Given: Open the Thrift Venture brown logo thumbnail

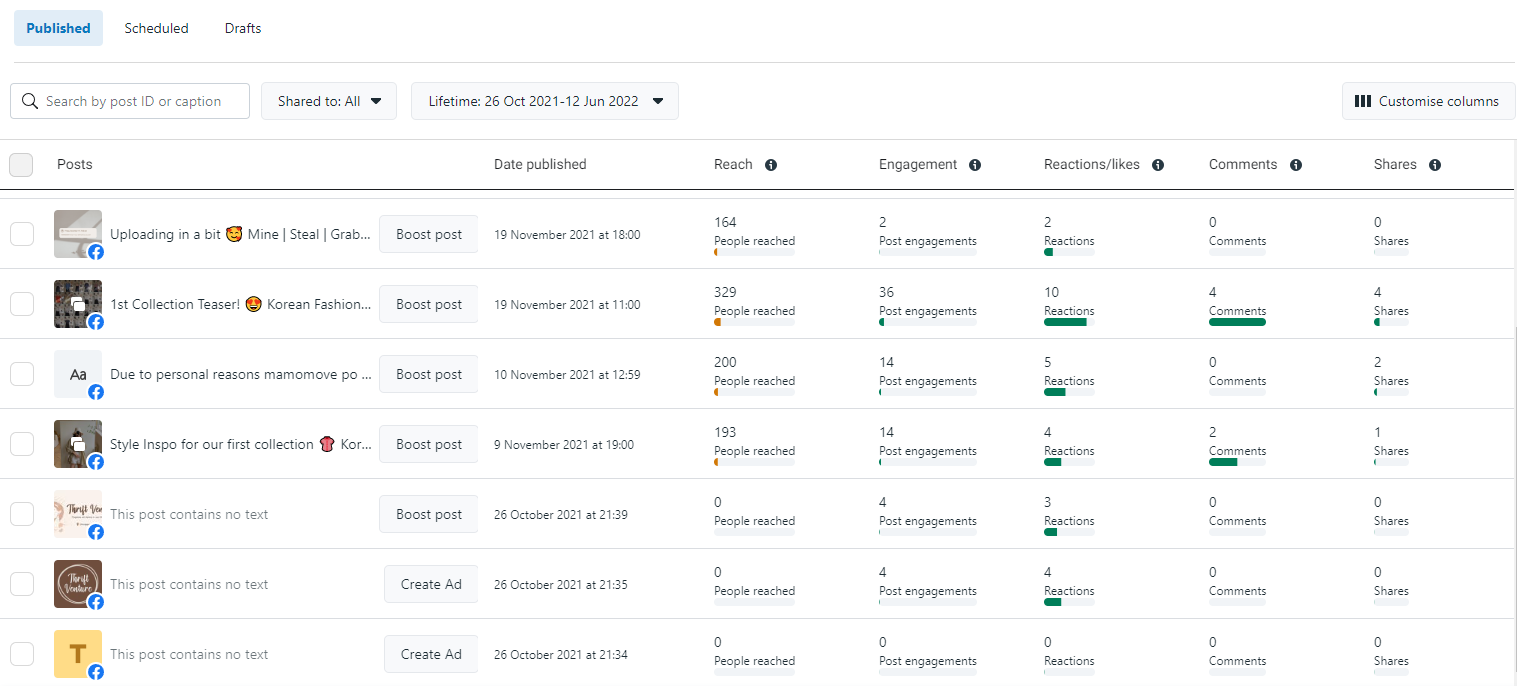Looking at the screenshot, I should click(x=78, y=584).
